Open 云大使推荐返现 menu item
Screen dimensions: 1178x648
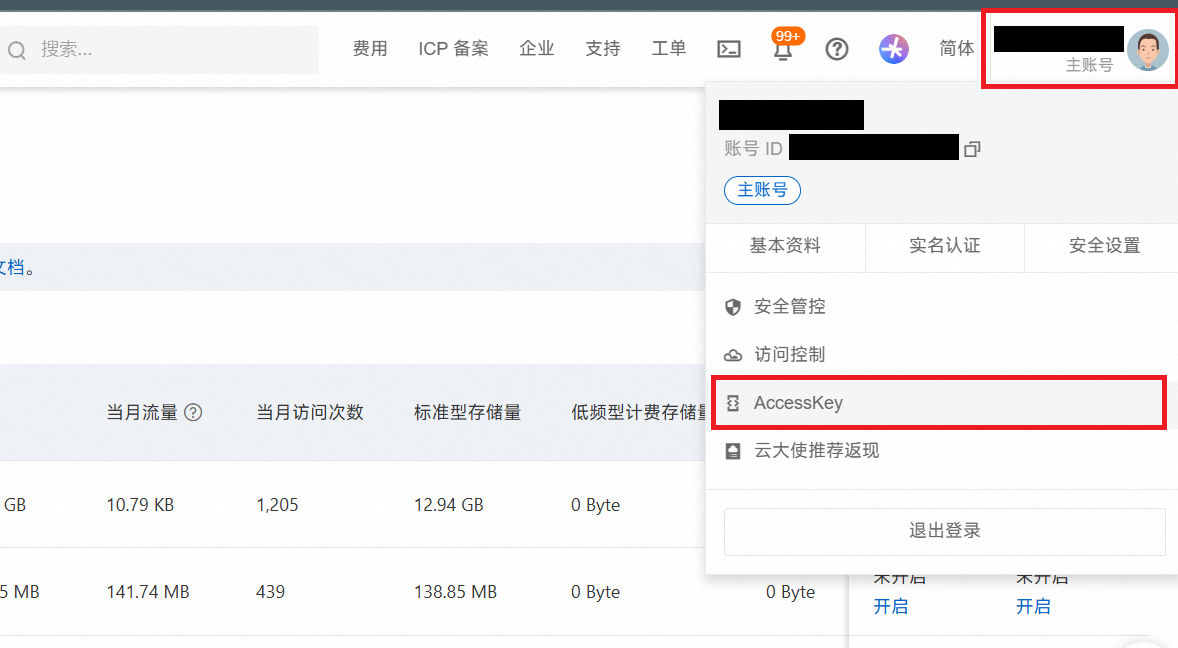[x=816, y=451]
